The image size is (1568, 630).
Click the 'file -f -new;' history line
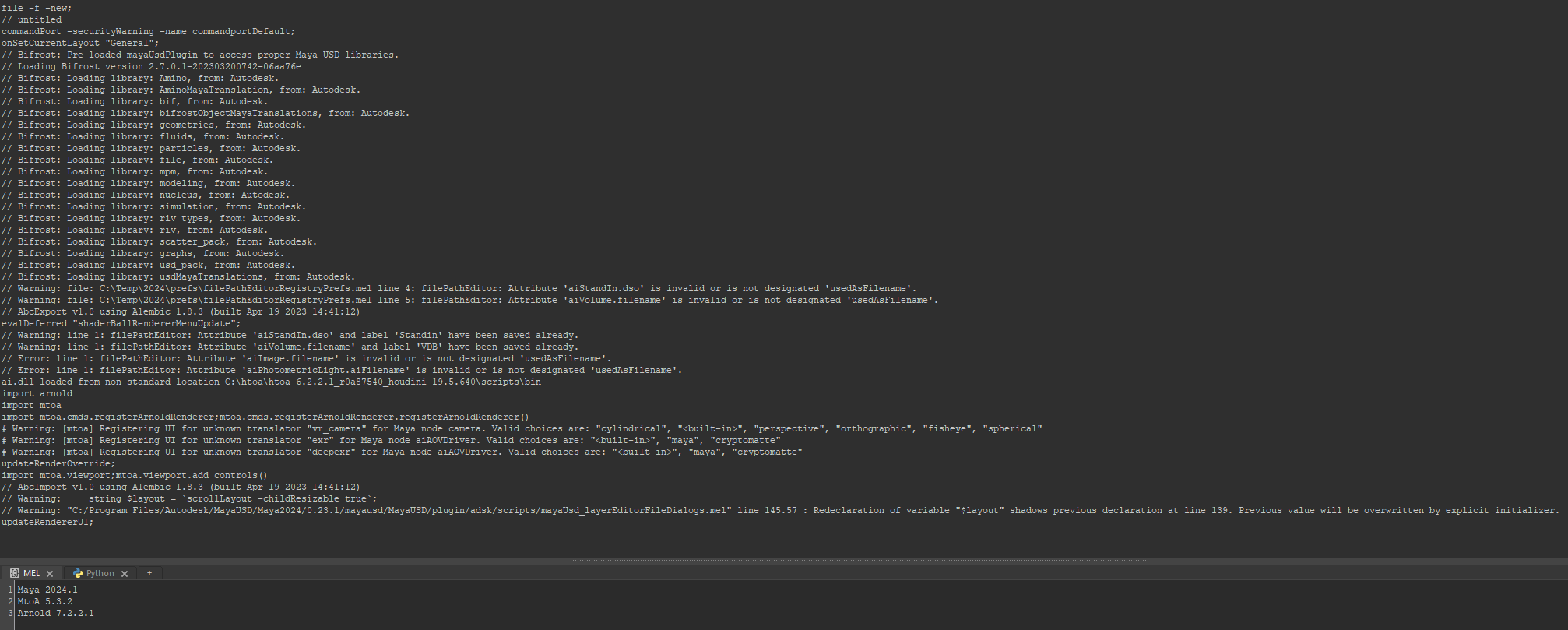coord(37,9)
